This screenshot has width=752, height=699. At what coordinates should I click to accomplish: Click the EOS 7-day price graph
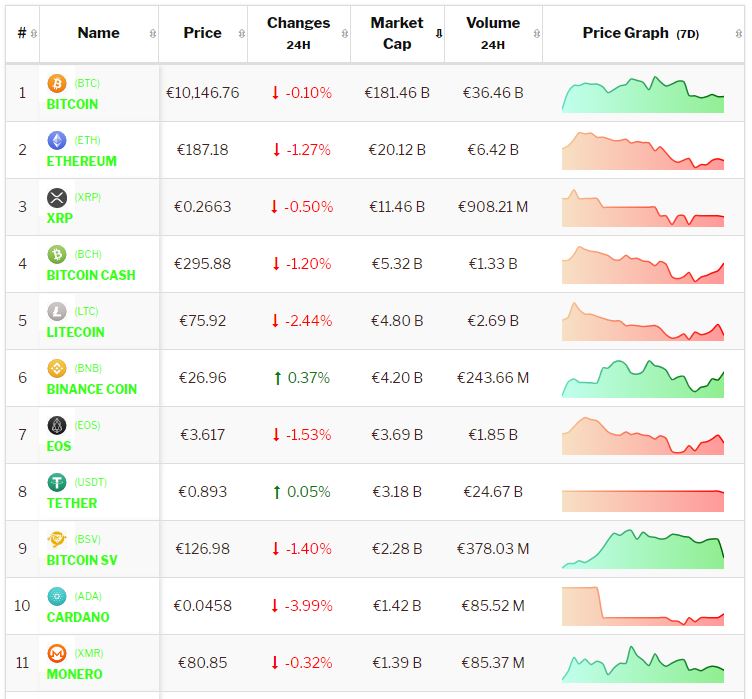pyautogui.click(x=643, y=436)
